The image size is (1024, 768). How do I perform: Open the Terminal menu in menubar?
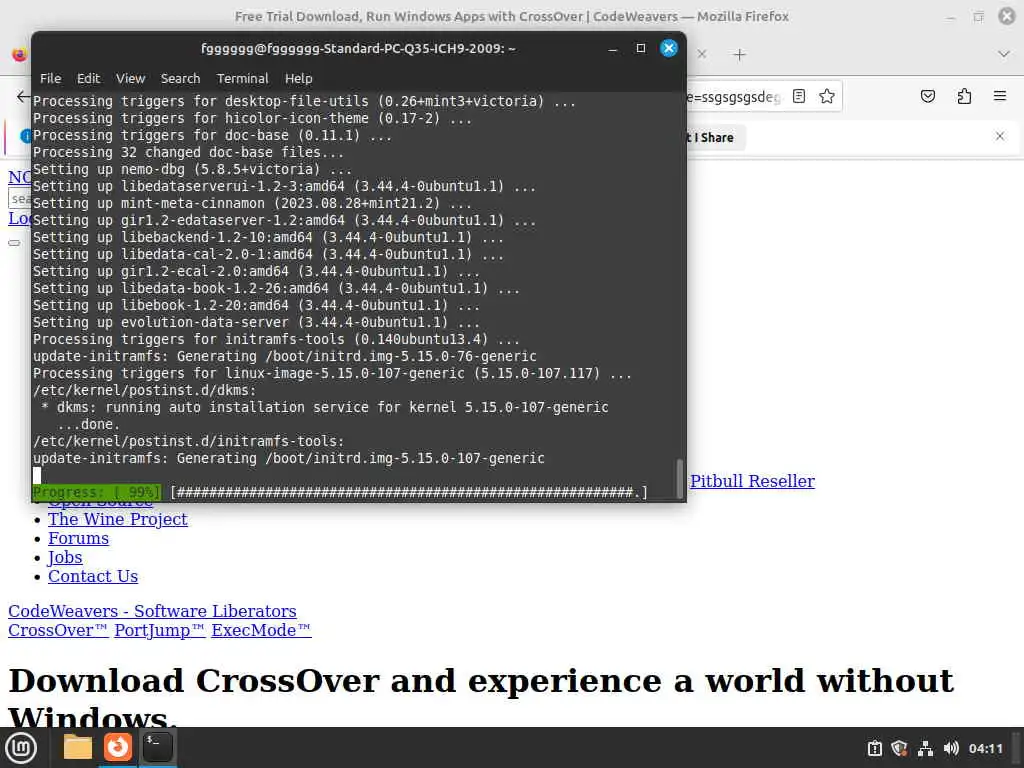242,78
